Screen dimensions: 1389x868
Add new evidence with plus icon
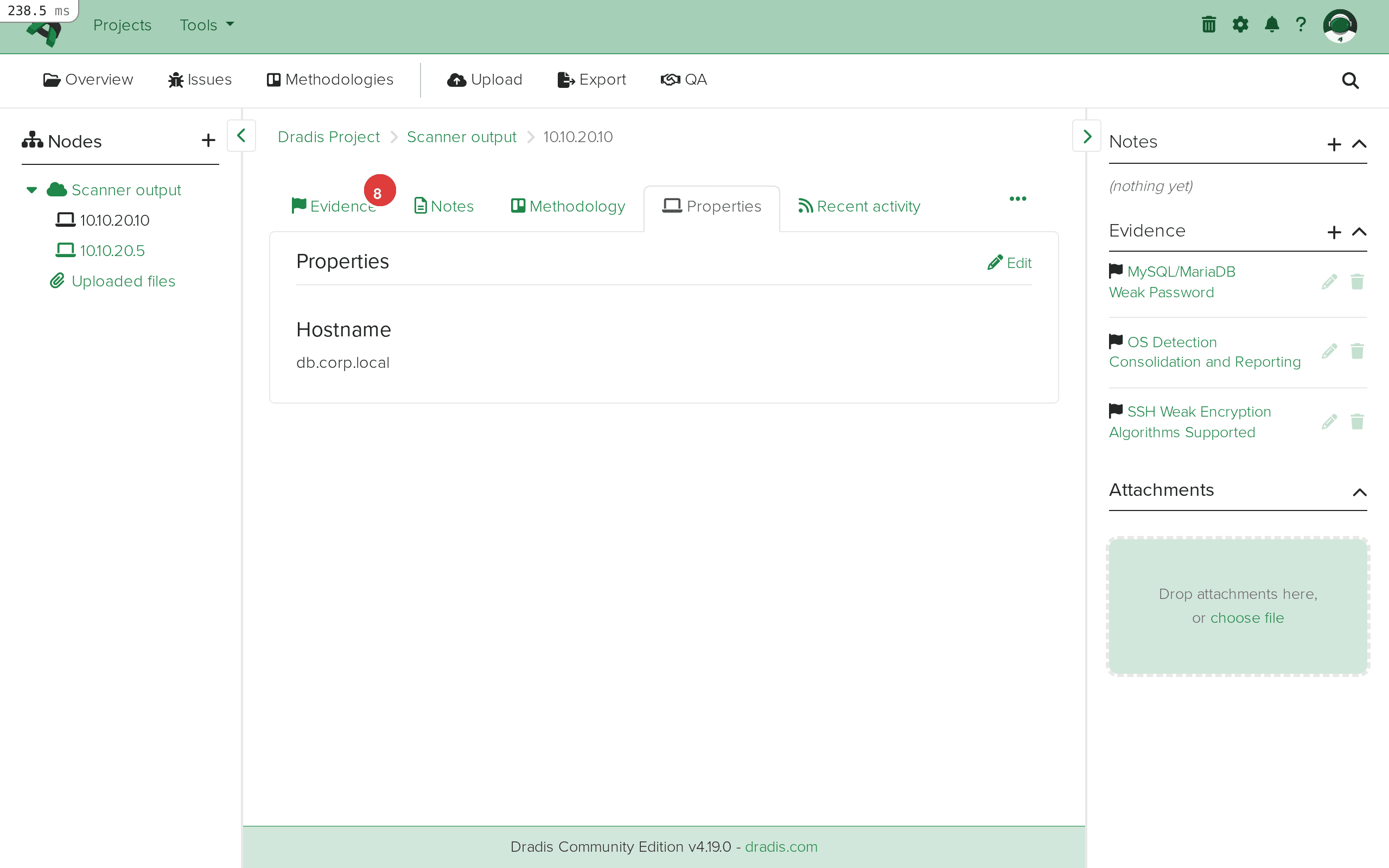click(x=1334, y=232)
